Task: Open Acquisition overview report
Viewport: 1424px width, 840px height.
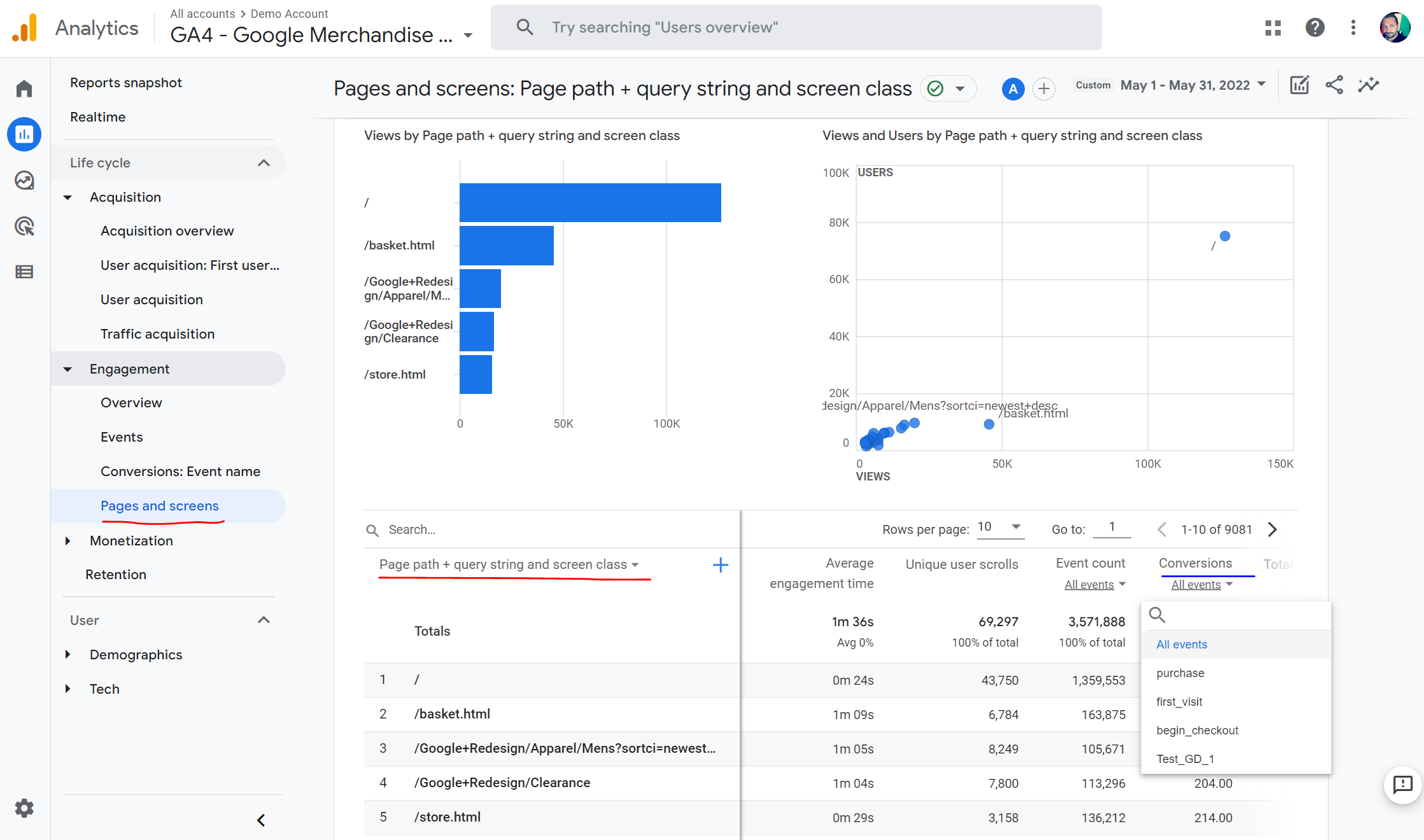Action: pyautogui.click(x=167, y=231)
